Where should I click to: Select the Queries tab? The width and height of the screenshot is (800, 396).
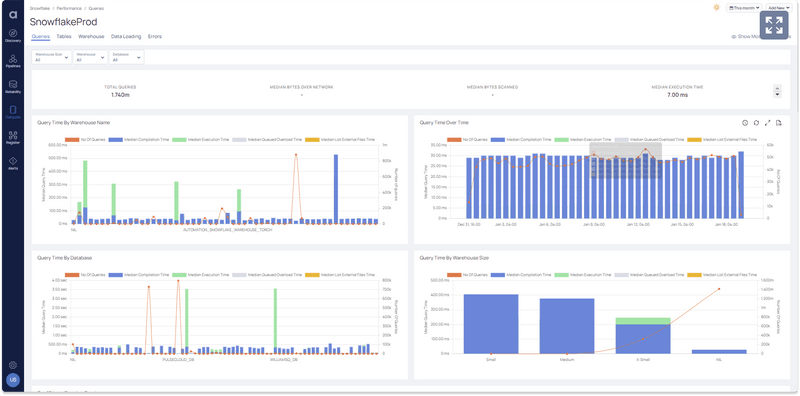40,37
